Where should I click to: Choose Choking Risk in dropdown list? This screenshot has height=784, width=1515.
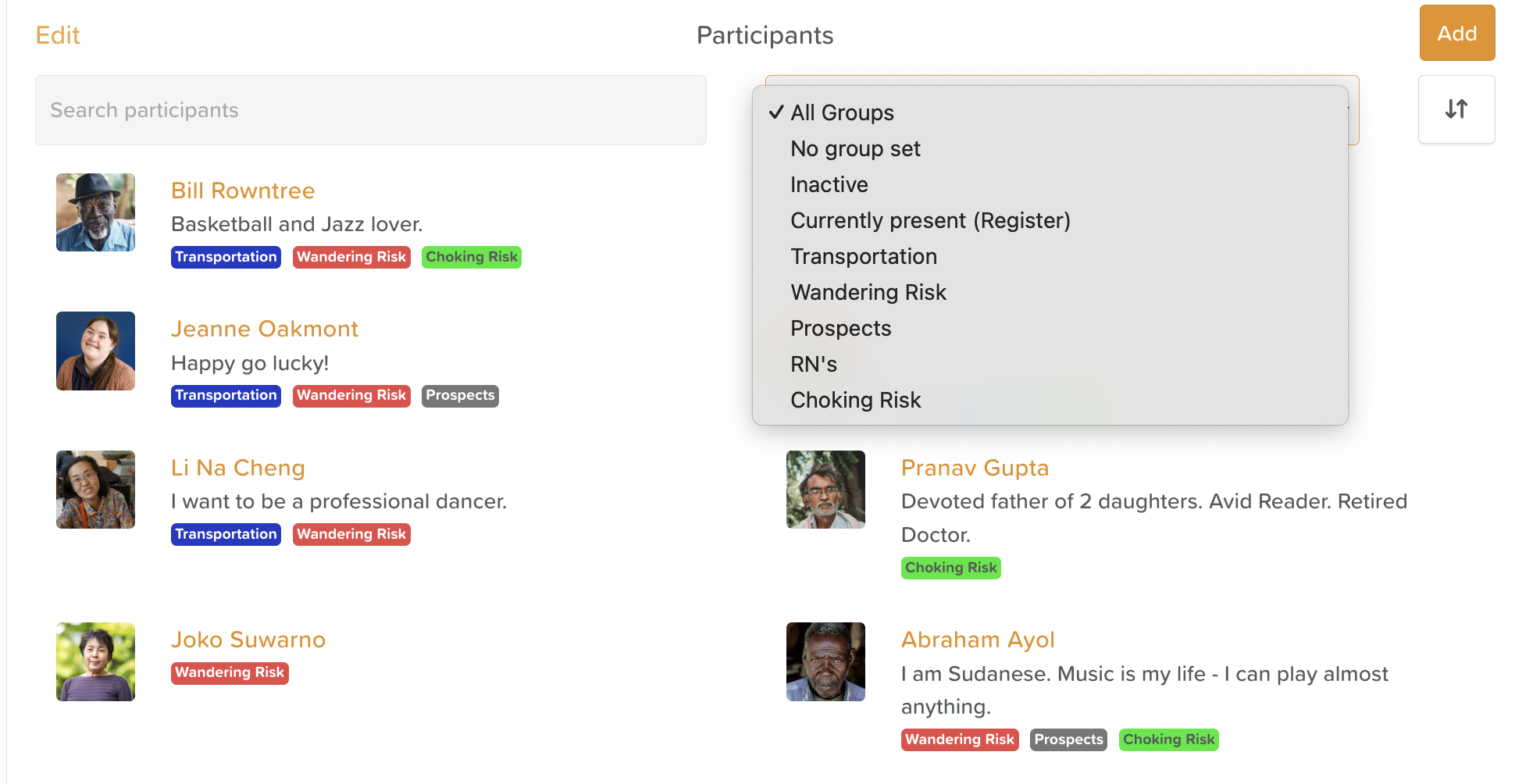855,401
